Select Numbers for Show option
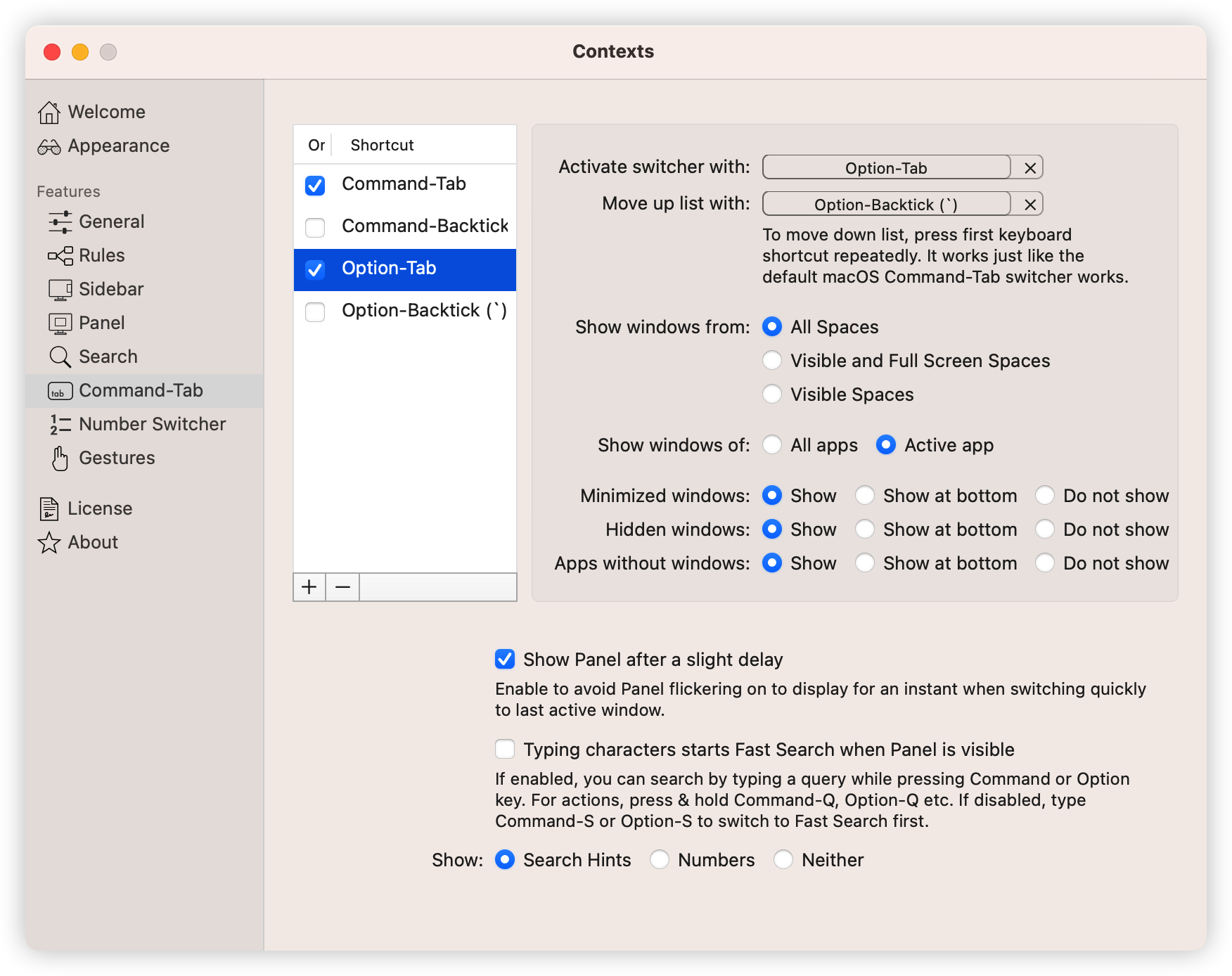The image size is (1232, 976). pos(660,859)
